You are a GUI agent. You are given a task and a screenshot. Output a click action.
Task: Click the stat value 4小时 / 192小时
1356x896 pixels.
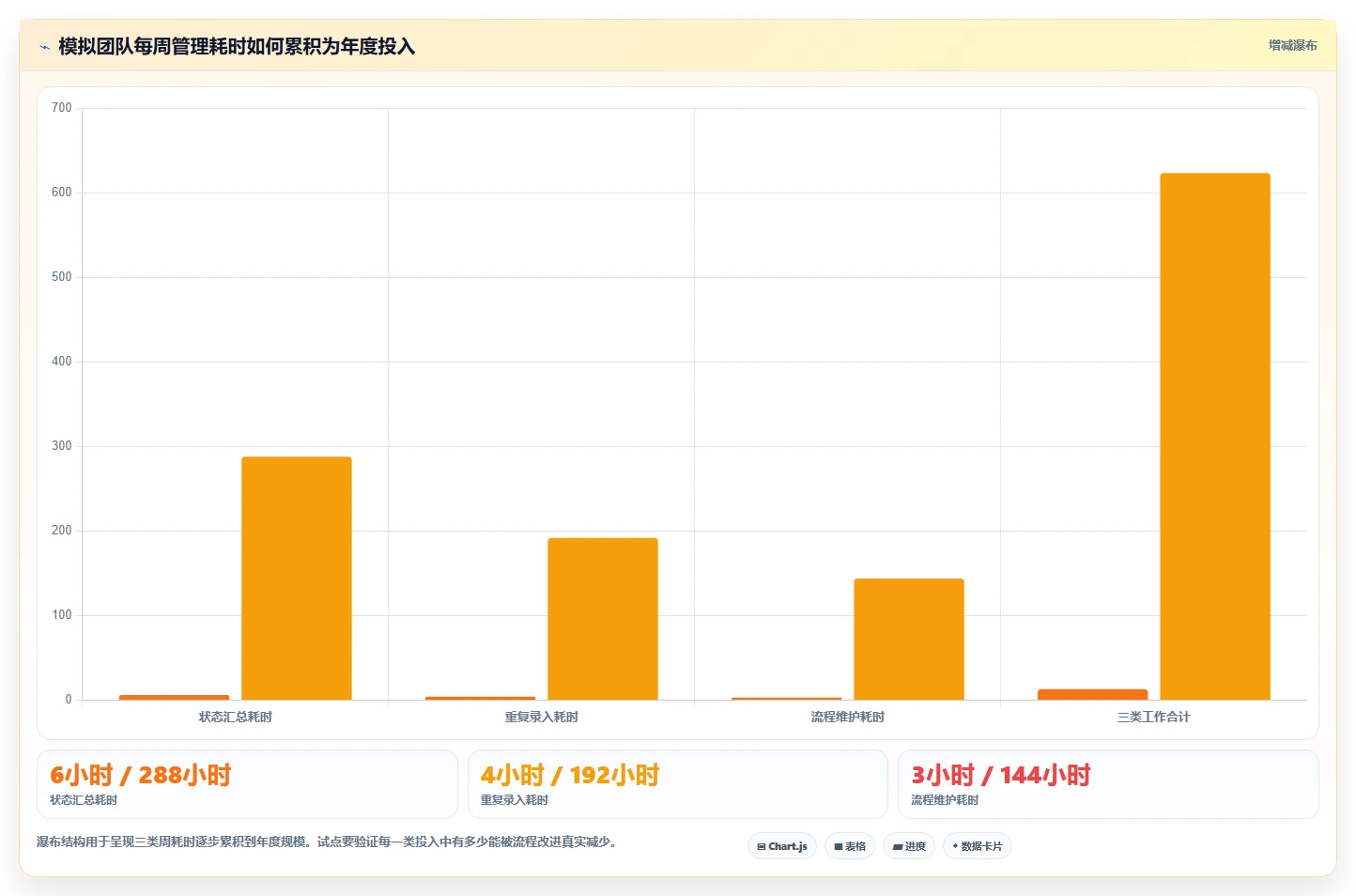click(x=570, y=775)
